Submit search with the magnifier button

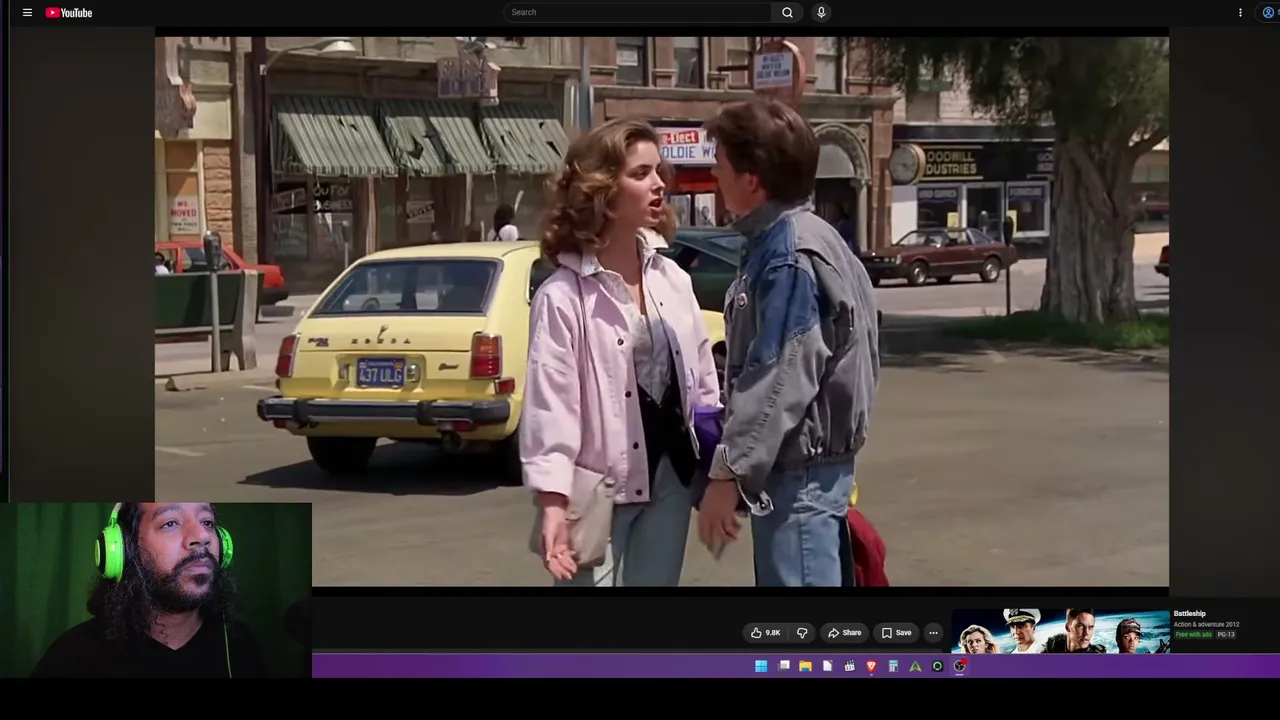click(x=787, y=12)
